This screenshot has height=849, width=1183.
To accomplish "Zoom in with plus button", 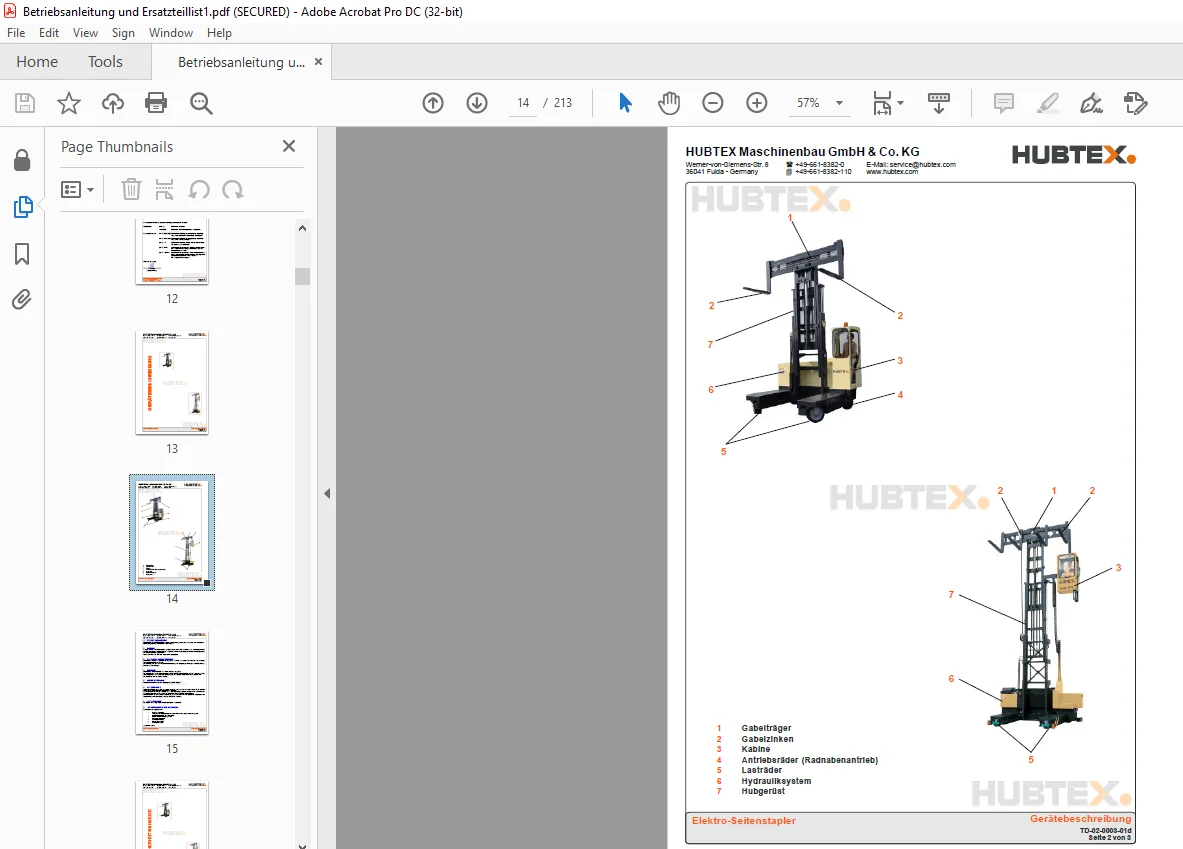I will click(757, 103).
